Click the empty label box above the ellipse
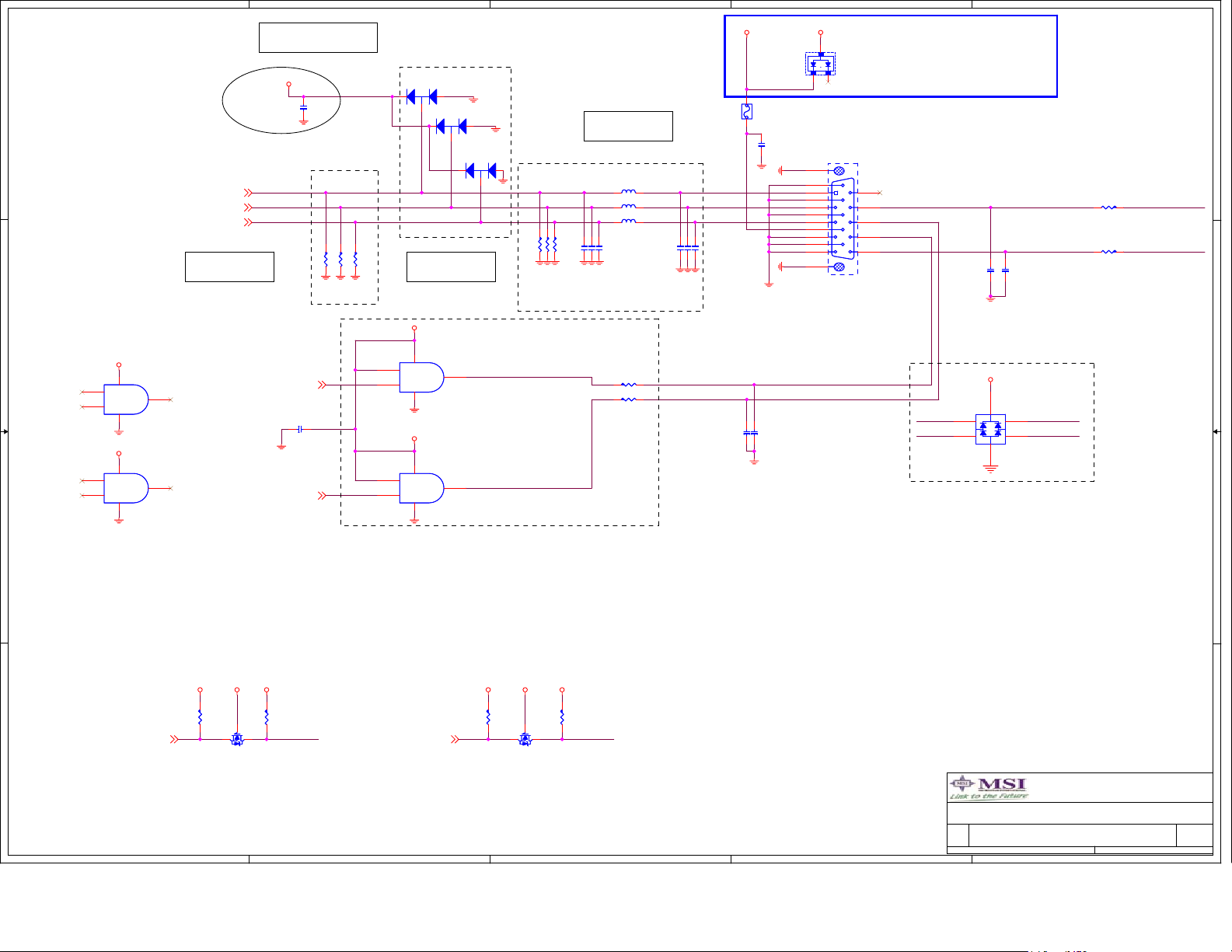Screen dimensions: 1232x952 [x=318, y=37]
